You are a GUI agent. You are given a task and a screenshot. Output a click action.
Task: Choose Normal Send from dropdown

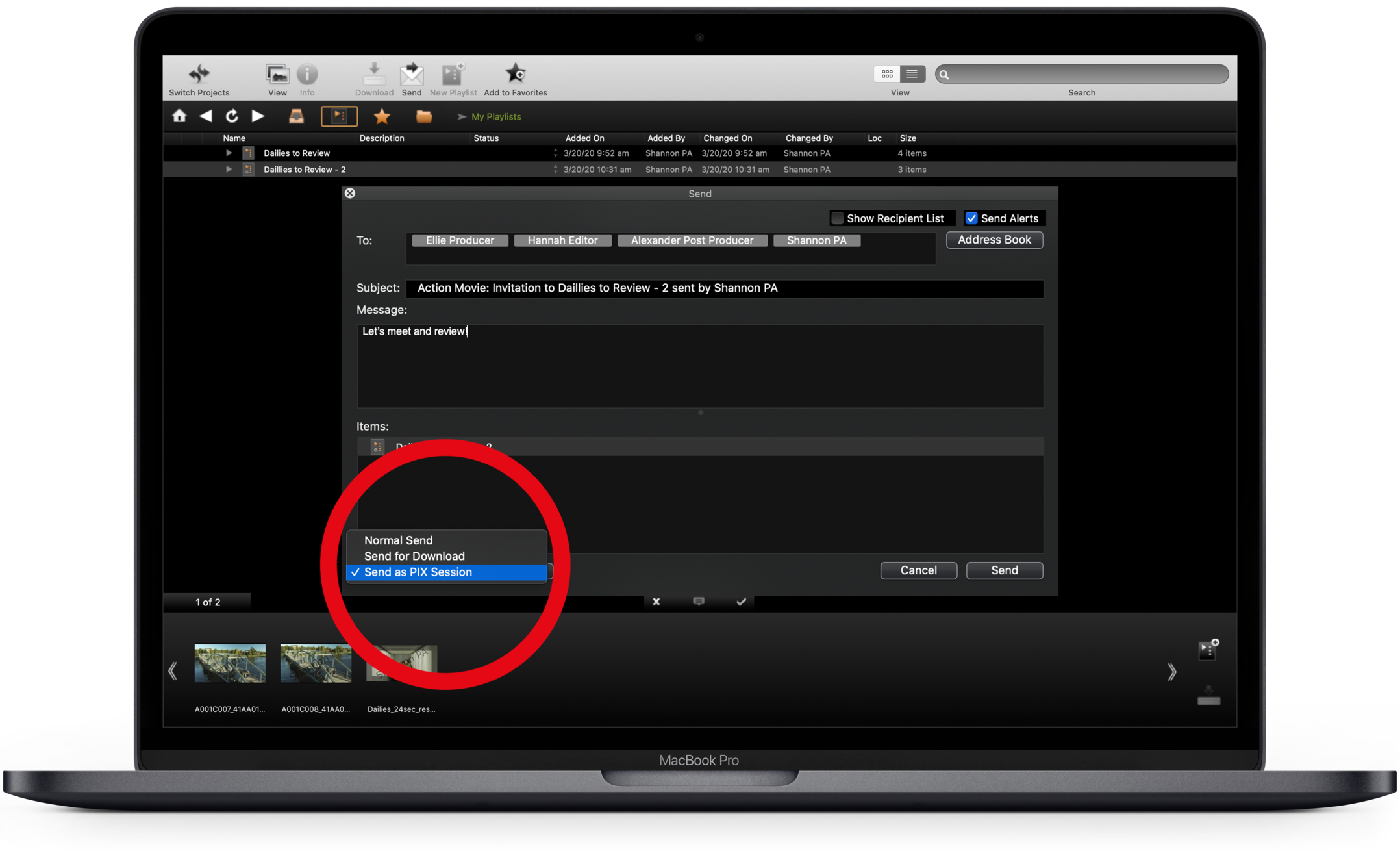point(398,540)
